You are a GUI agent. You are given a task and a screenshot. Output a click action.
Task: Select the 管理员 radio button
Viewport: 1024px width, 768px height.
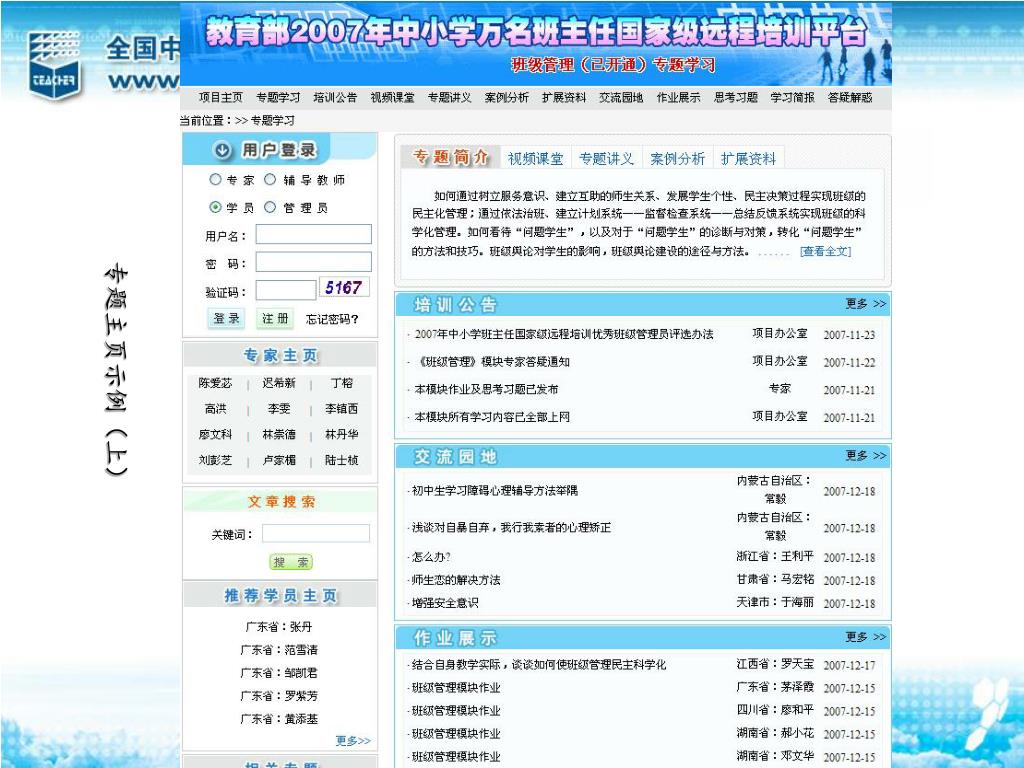(270, 207)
